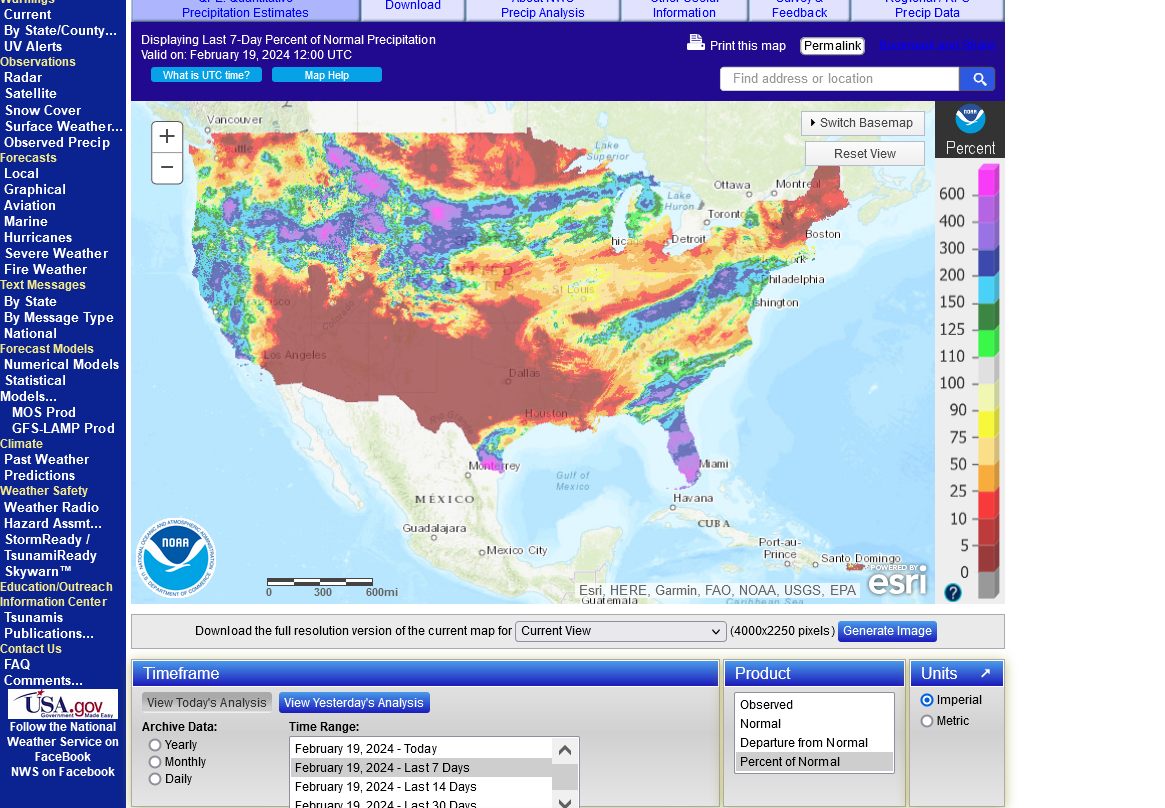
Task: Open the Precip Analysis tab
Action: tap(542, 9)
